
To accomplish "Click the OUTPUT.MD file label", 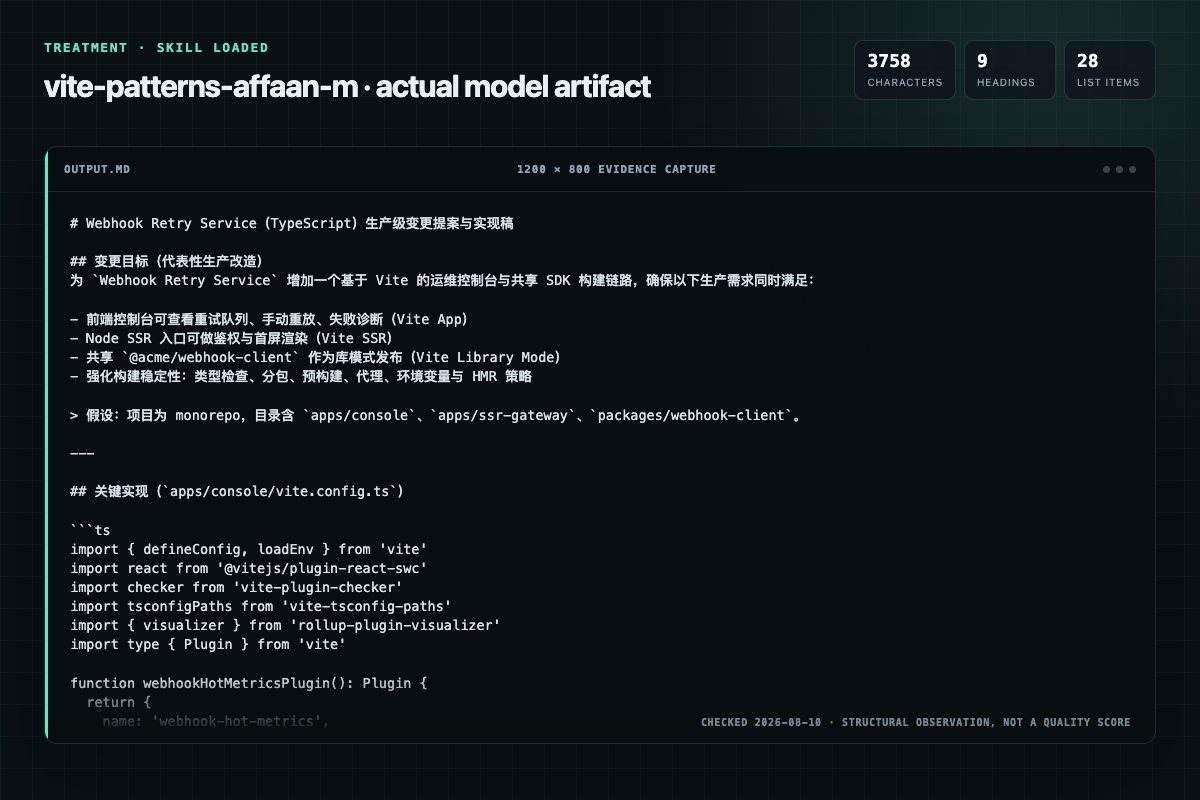I will [x=97, y=169].
